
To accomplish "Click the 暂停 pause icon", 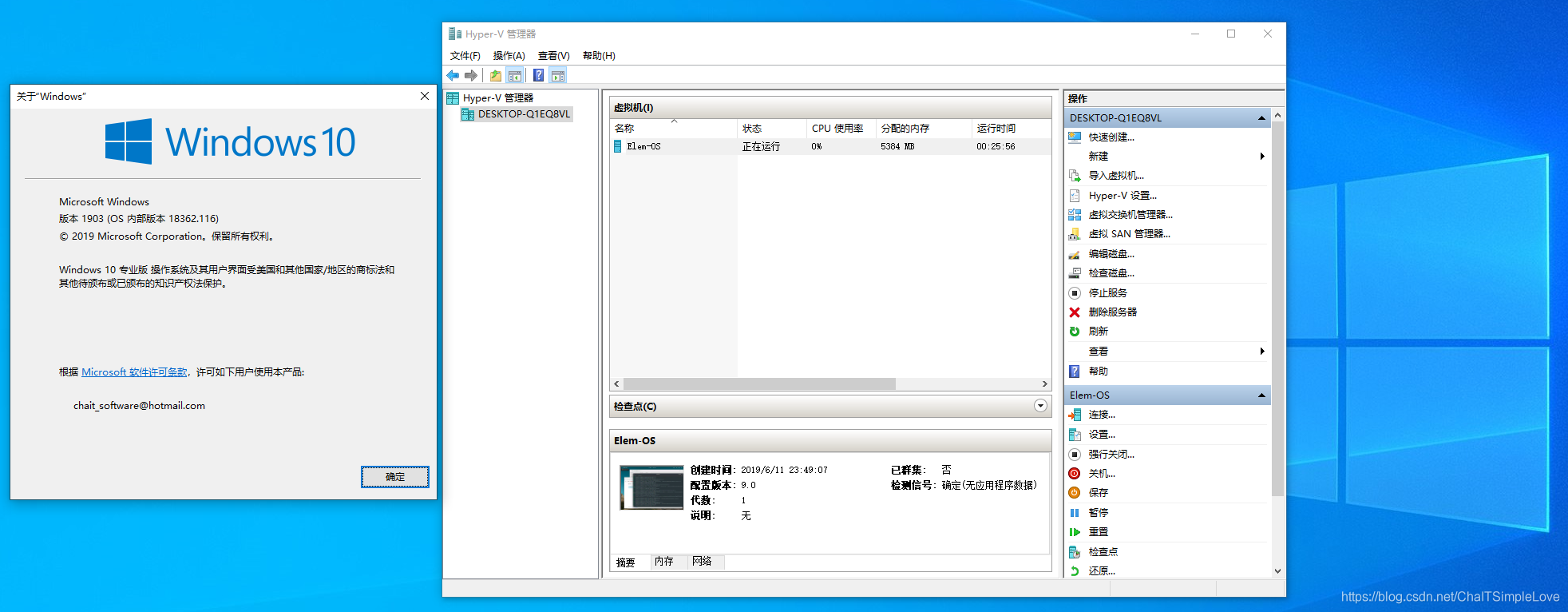I will [1075, 513].
